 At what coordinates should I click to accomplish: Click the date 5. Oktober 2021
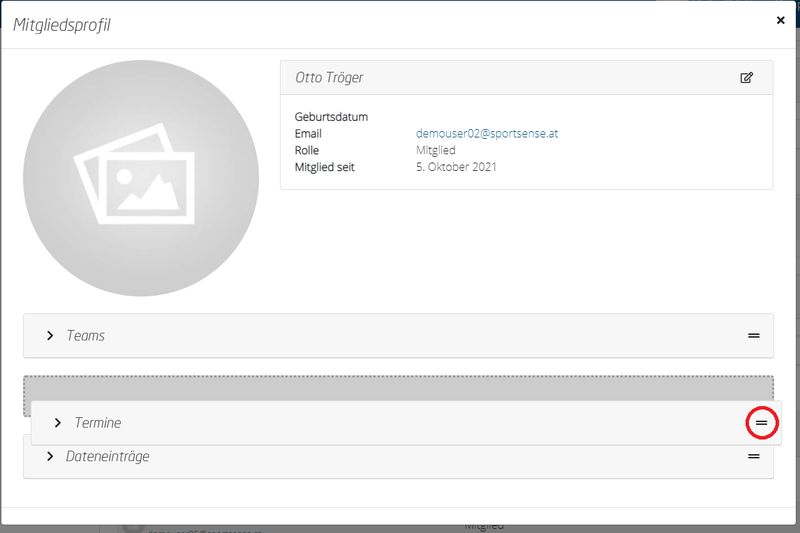pyautogui.click(x=456, y=167)
